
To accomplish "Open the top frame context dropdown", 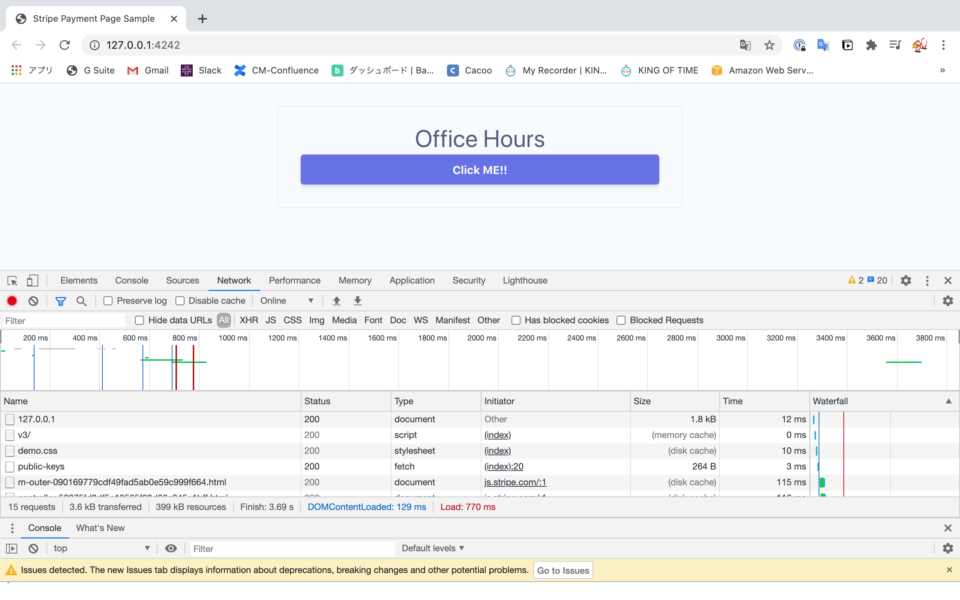I will pyautogui.click(x=100, y=548).
